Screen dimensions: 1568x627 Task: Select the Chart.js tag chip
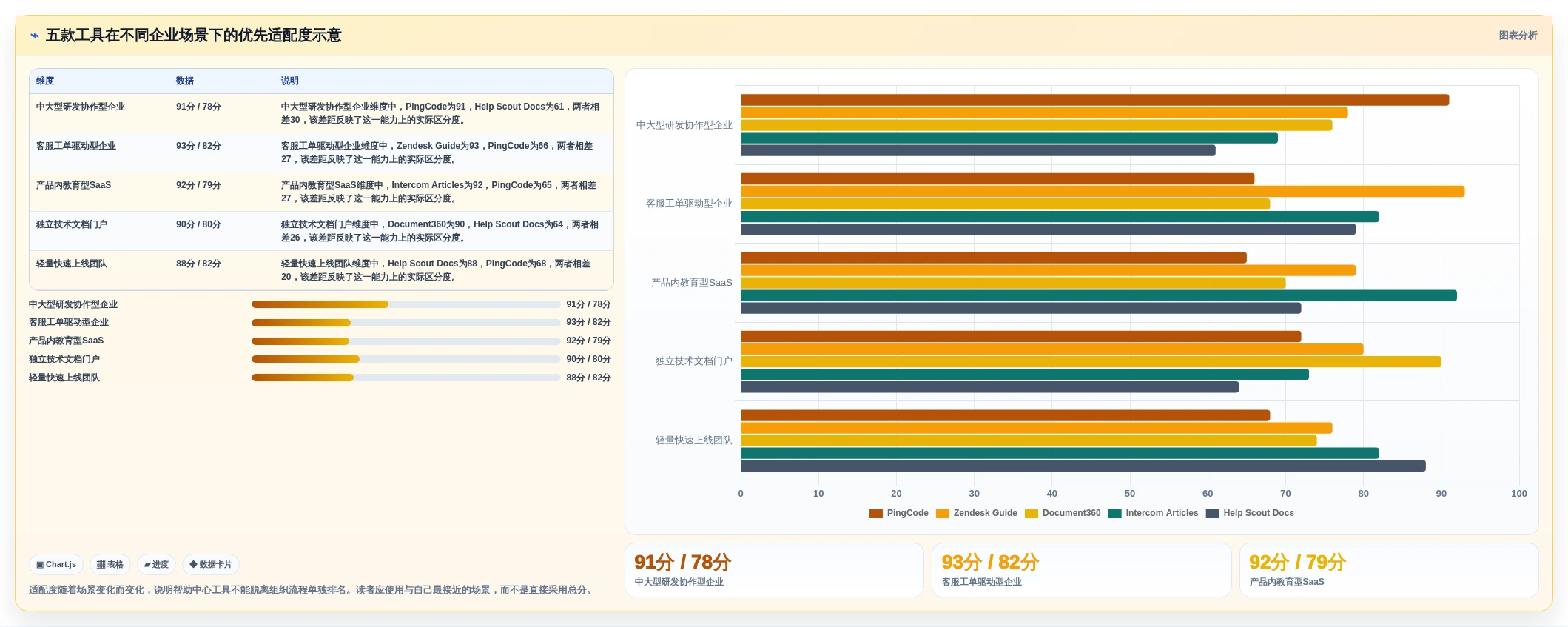point(56,564)
